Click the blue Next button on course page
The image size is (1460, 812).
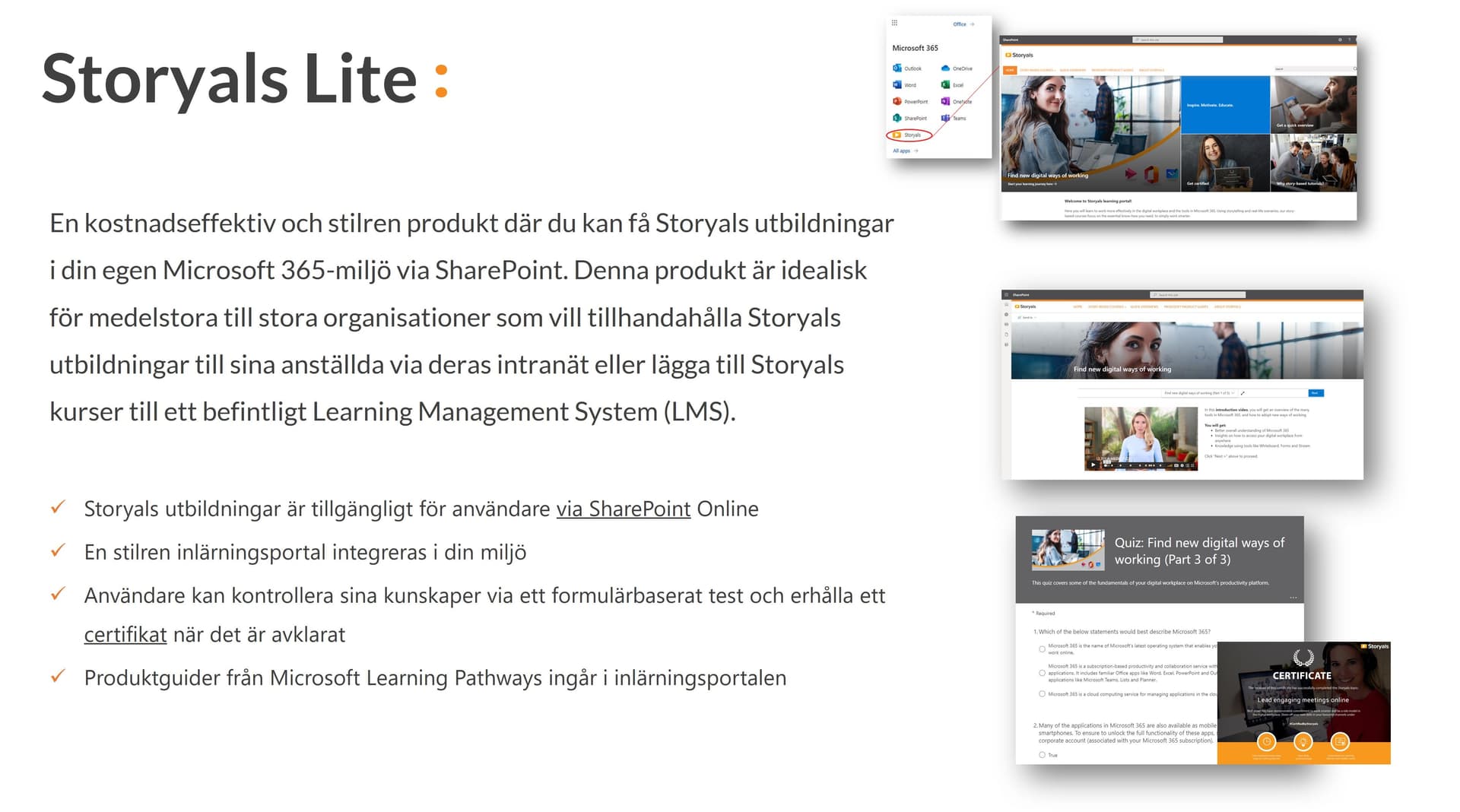1316,393
